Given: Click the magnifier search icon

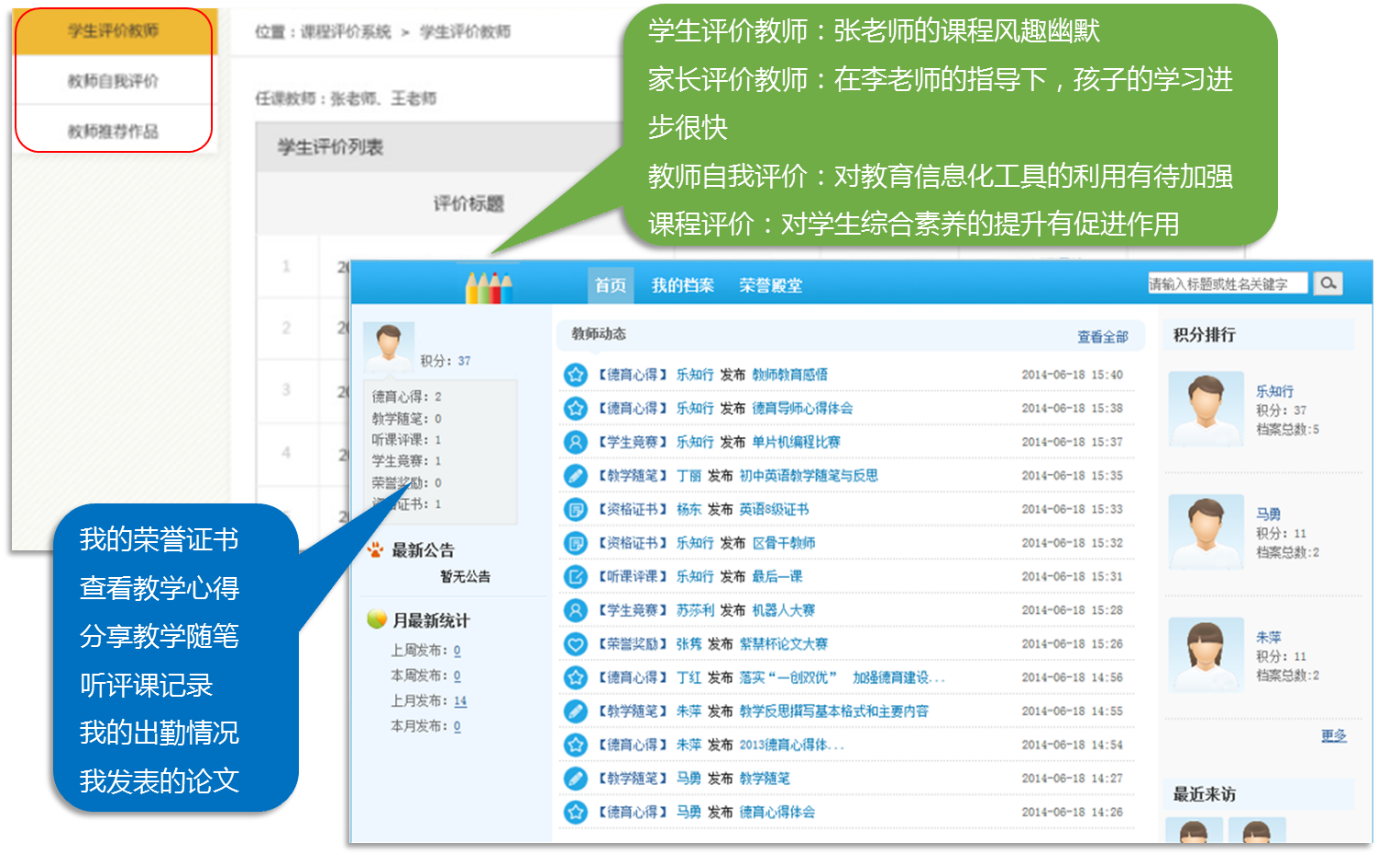Looking at the screenshot, I should click(x=1328, y=283).
